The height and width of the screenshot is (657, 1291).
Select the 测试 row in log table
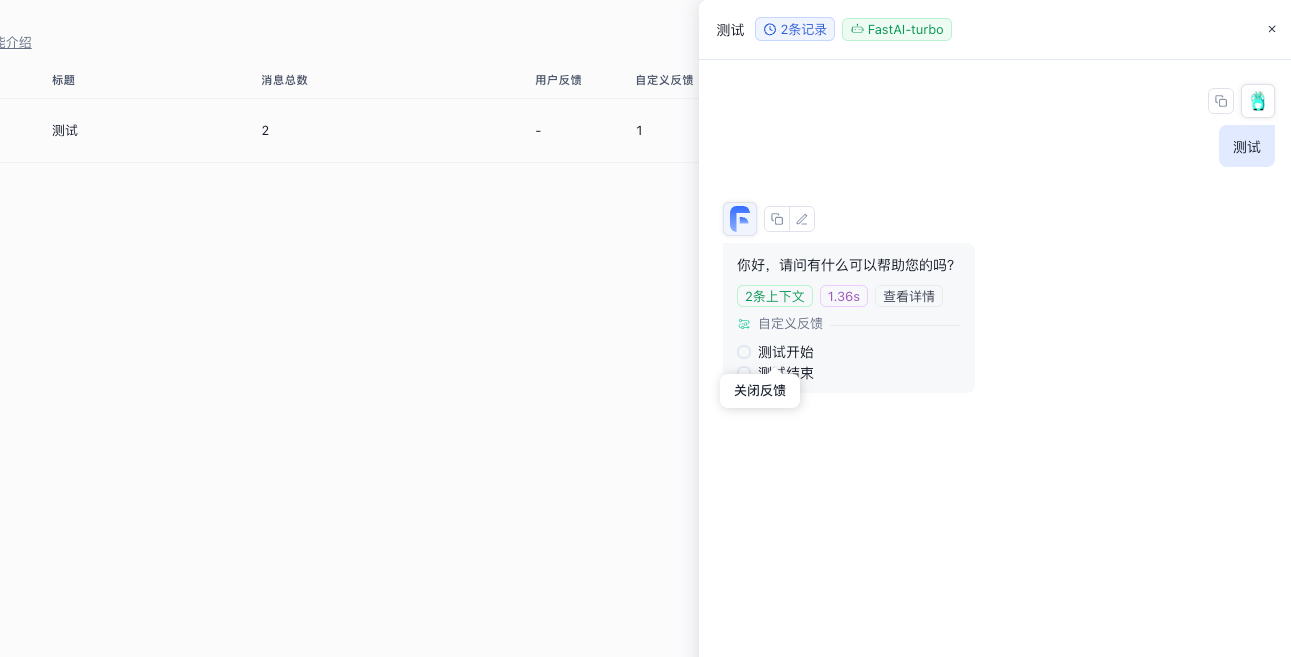(65, 131)
